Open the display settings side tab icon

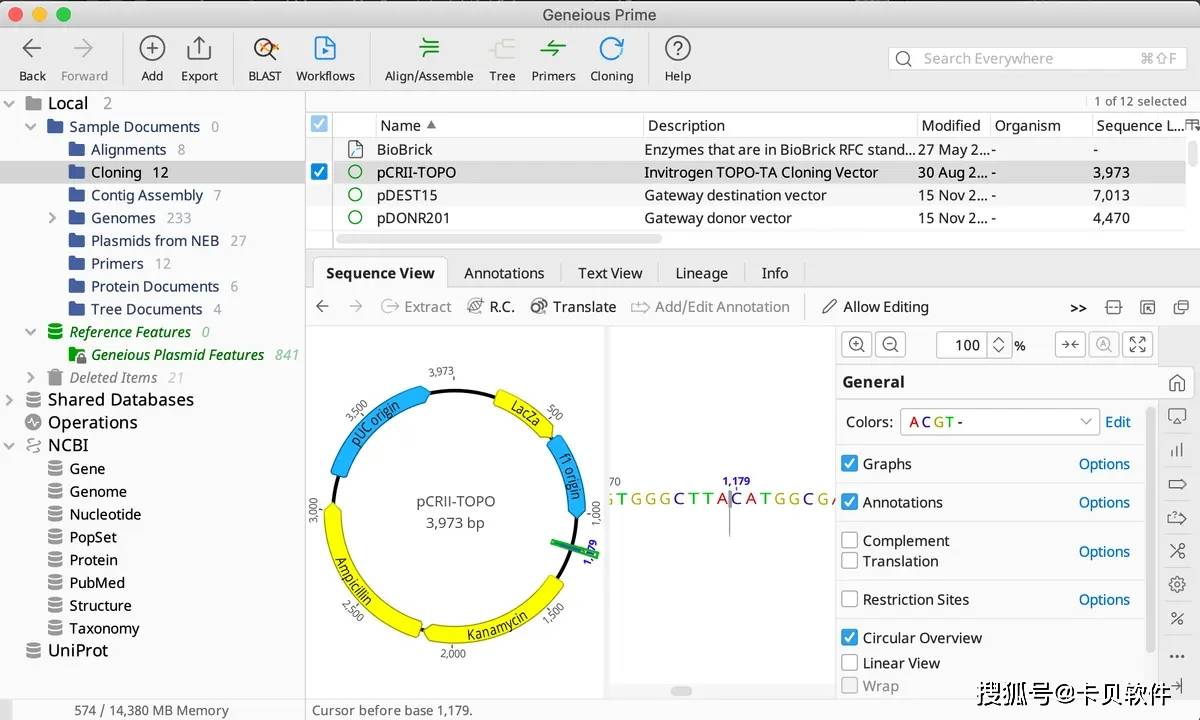[1177, 416]
